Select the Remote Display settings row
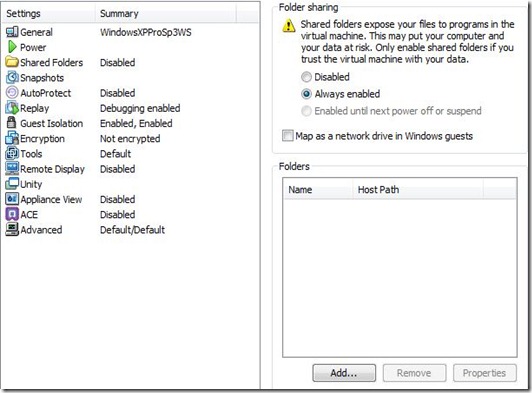The width and height of the screenshot is (532, 393). (x=130, y=169)
